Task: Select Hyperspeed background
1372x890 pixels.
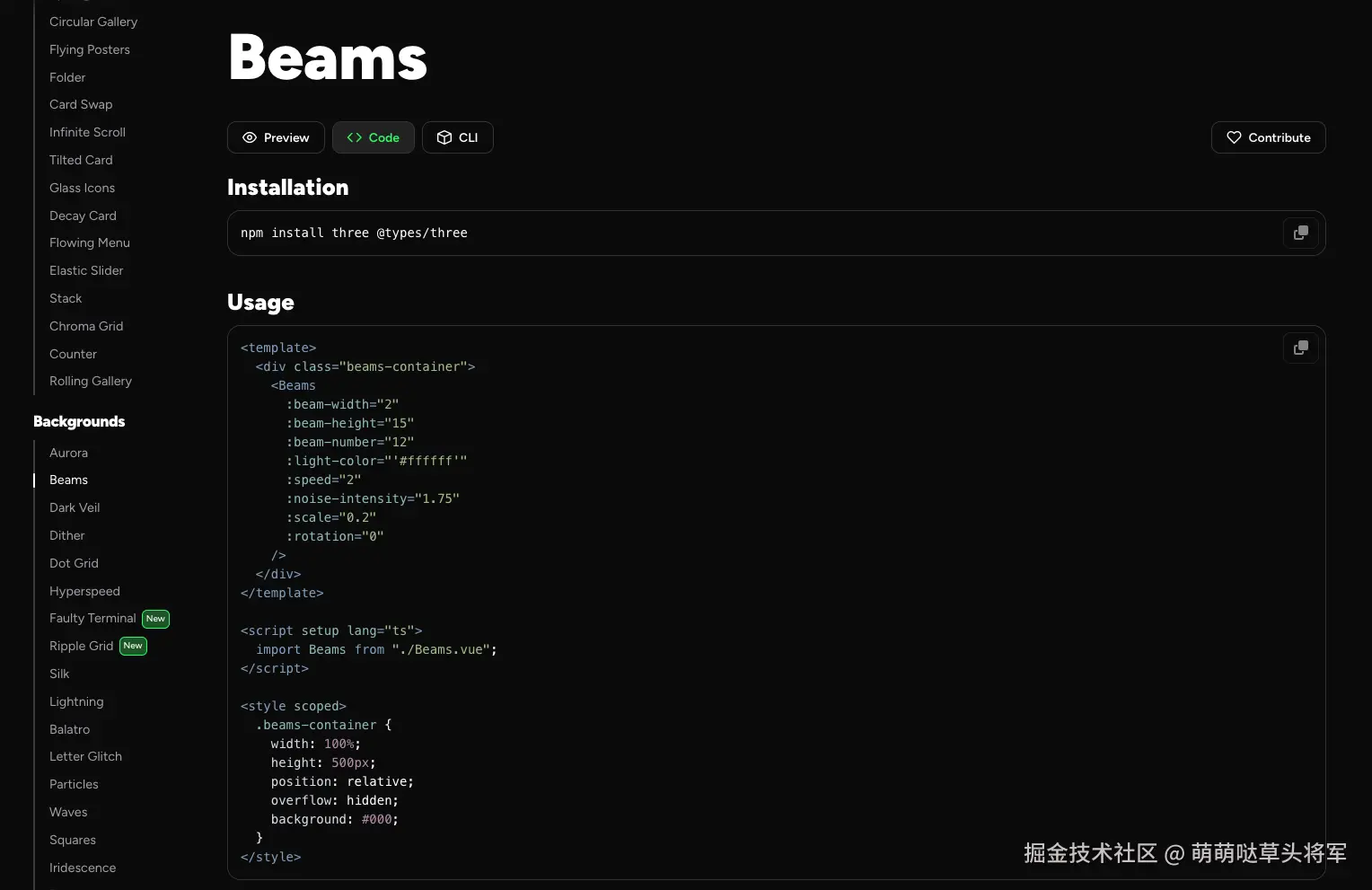Action: tap(84, 591)
